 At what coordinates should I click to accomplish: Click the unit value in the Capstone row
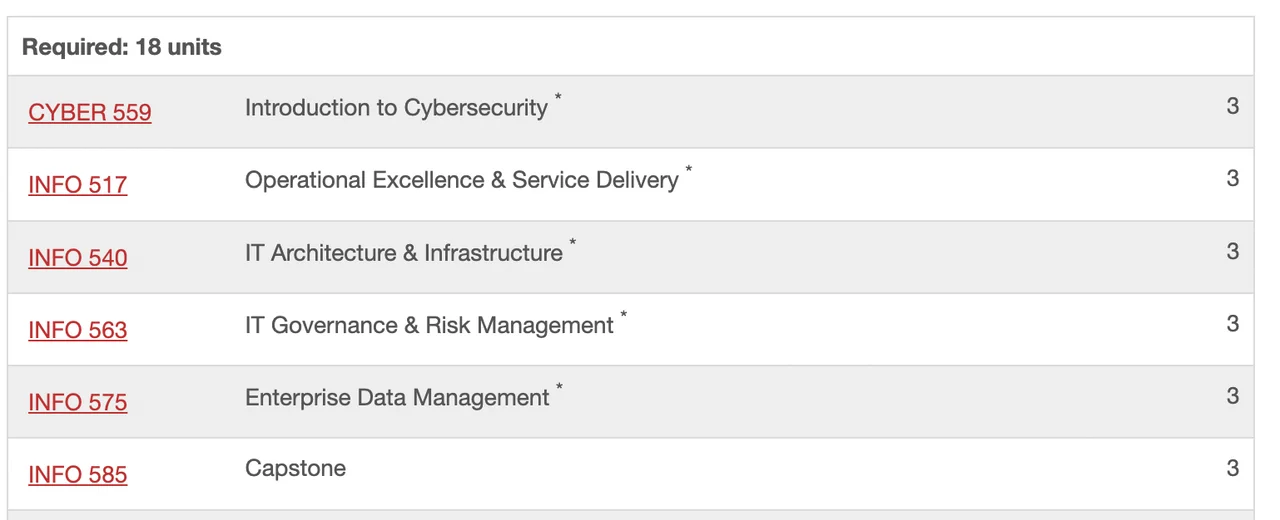[1232, 468]
